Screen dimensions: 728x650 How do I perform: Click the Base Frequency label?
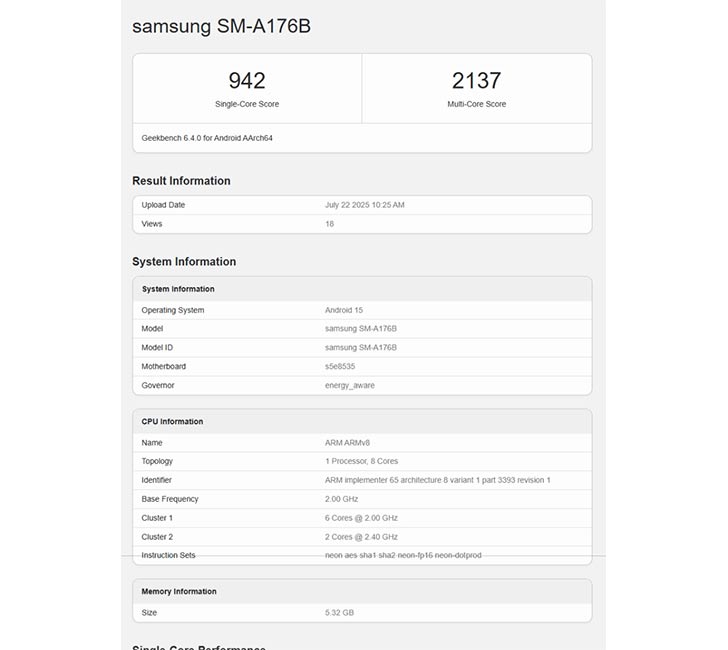point(170,499)
